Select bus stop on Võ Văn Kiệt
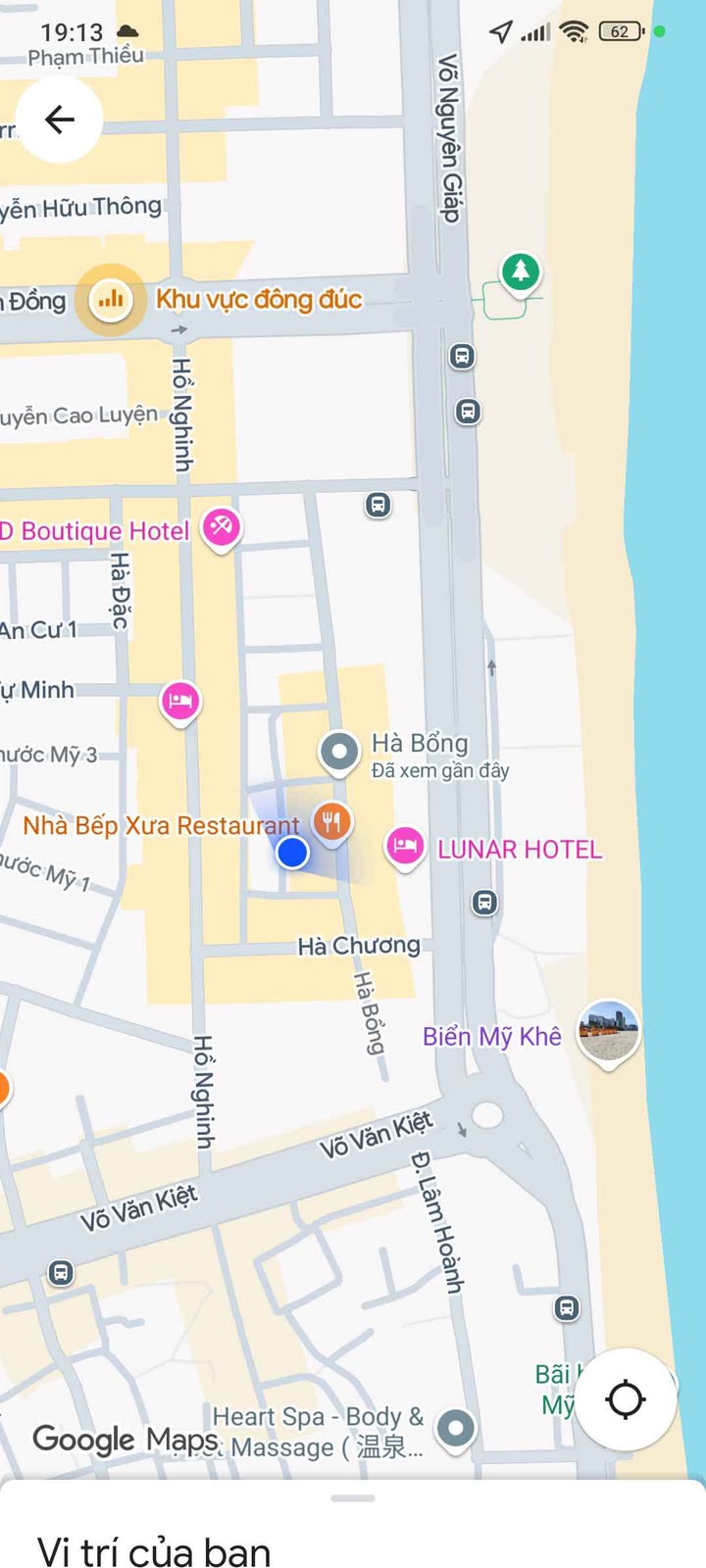The image size is (706, 1568). [x=61, y=1273]
